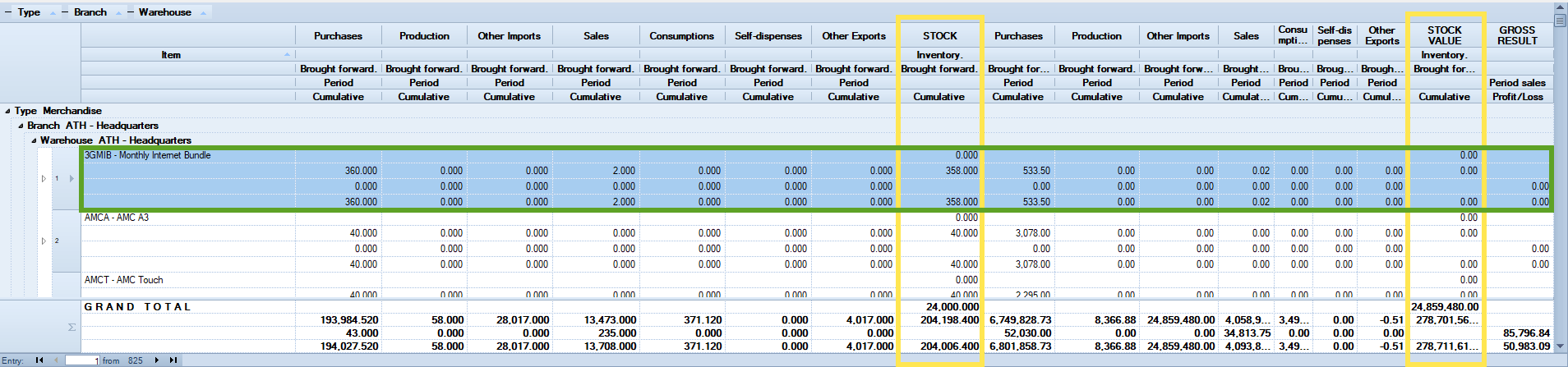Go to next entry arrow
The width and height of the screenshot is (1568, 367).
157,360
